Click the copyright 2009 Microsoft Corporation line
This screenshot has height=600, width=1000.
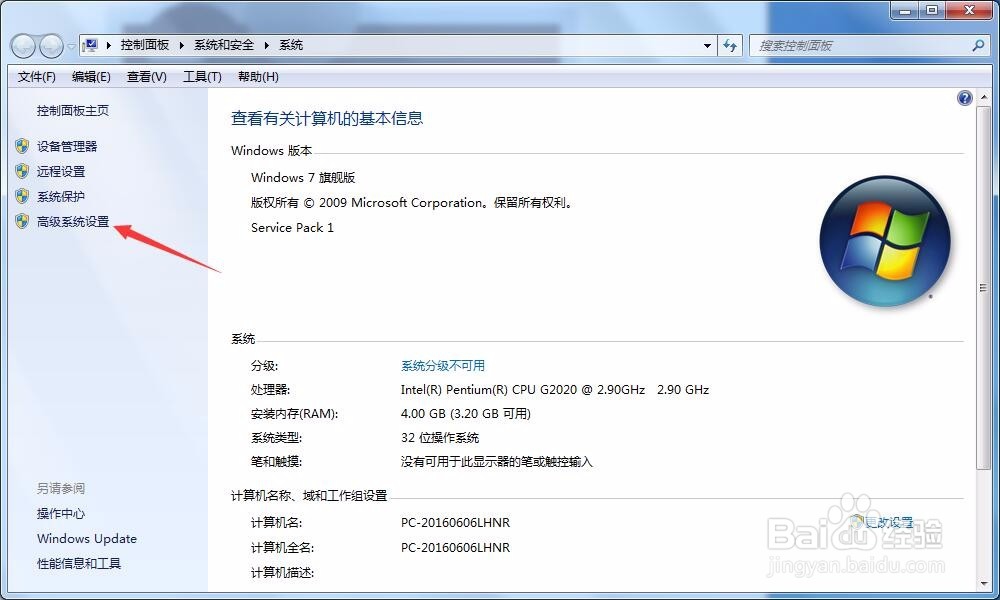[x=413, y=203]
